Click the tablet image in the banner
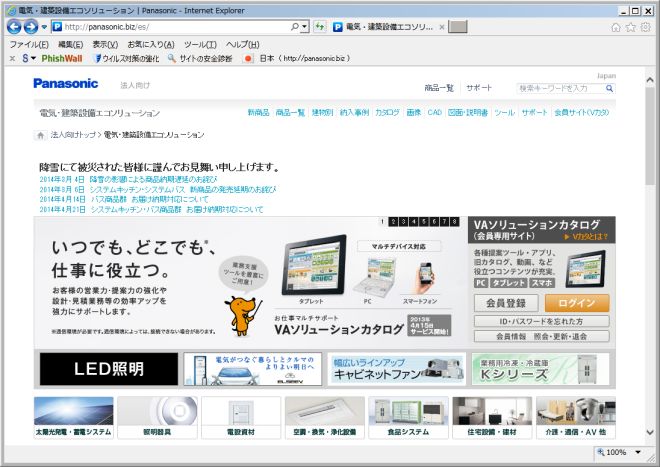The image size is (660, 467). click(314, 265)
